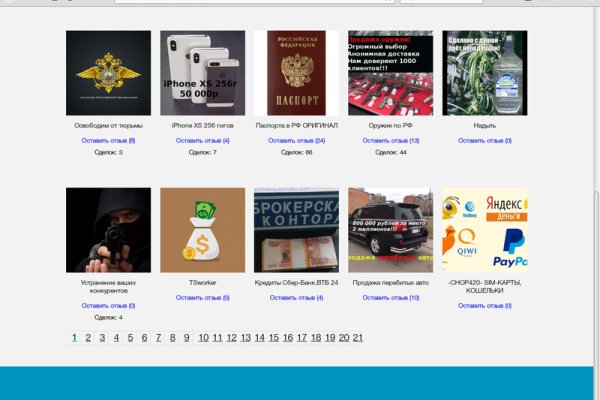600x400 pixels.
Task: Open the black SUV listing thumbnail
Action: (x=391, y=230)
